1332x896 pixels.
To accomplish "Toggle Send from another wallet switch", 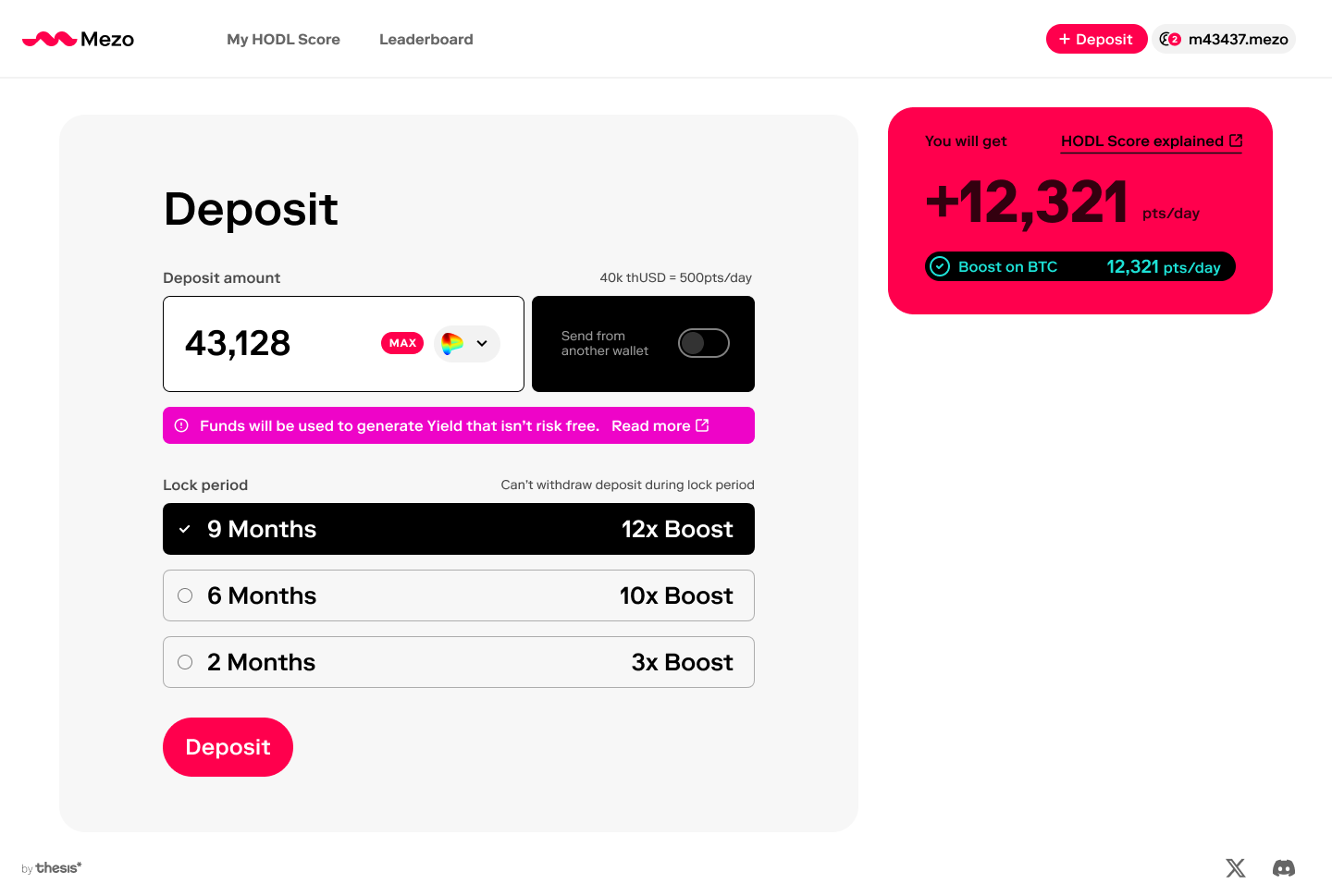I will [704, 343].
